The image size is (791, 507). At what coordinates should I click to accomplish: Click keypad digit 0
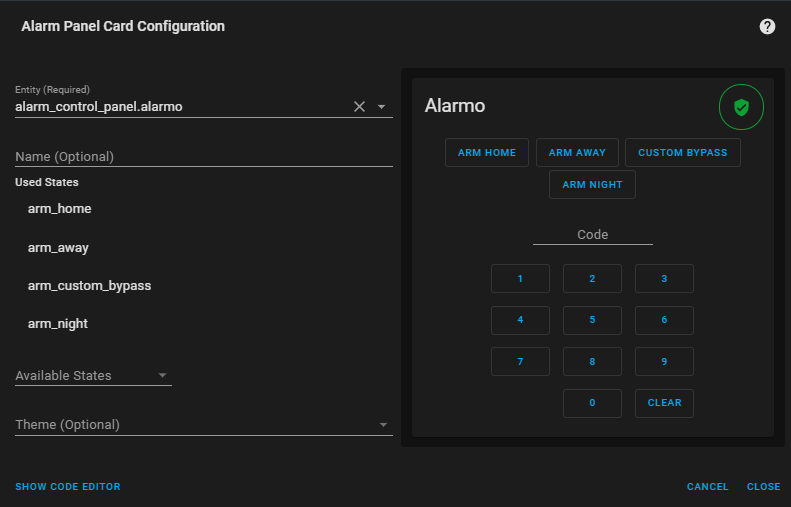pyautogui.click(x=592, y=403)
